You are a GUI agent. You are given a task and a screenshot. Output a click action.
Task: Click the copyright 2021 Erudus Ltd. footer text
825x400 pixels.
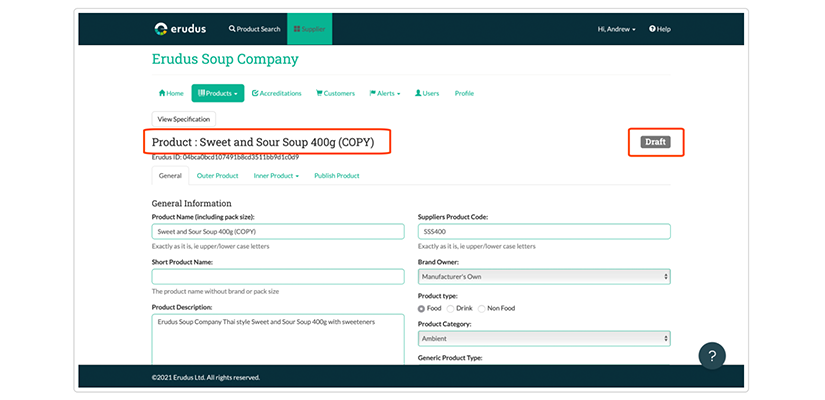tap(205, 377)
